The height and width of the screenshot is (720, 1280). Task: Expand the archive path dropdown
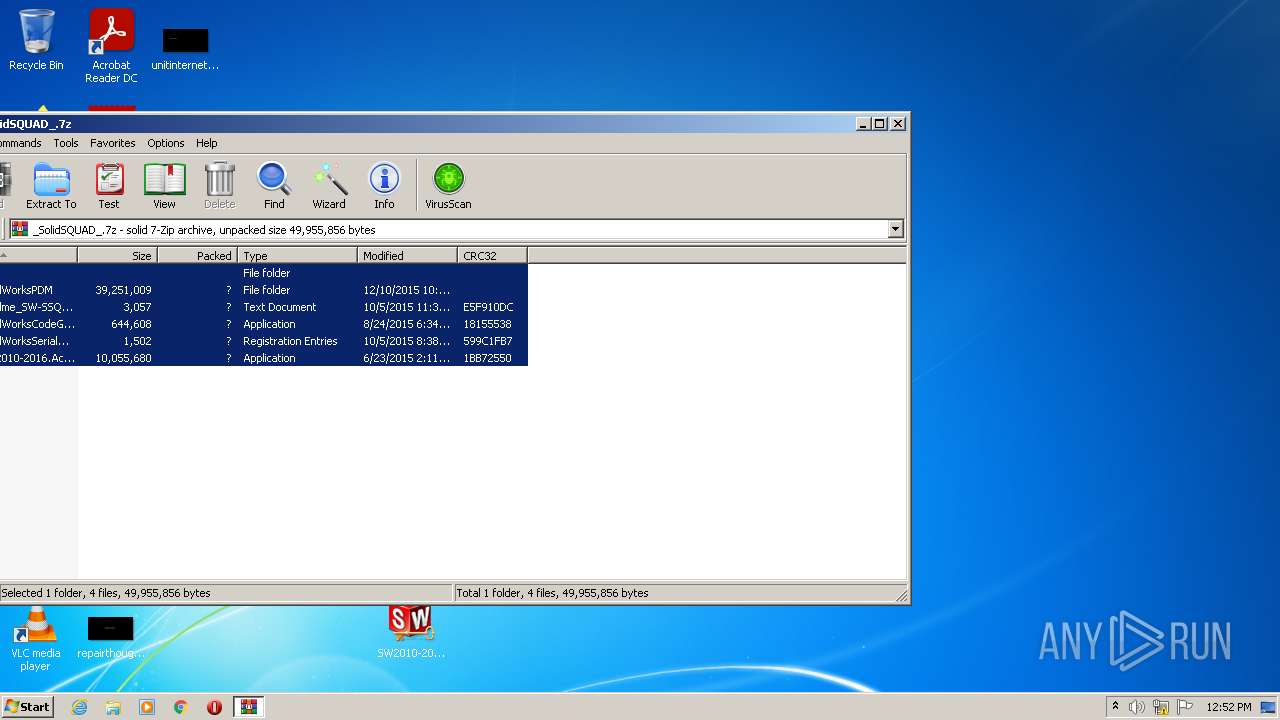click(x=895, y=229)
